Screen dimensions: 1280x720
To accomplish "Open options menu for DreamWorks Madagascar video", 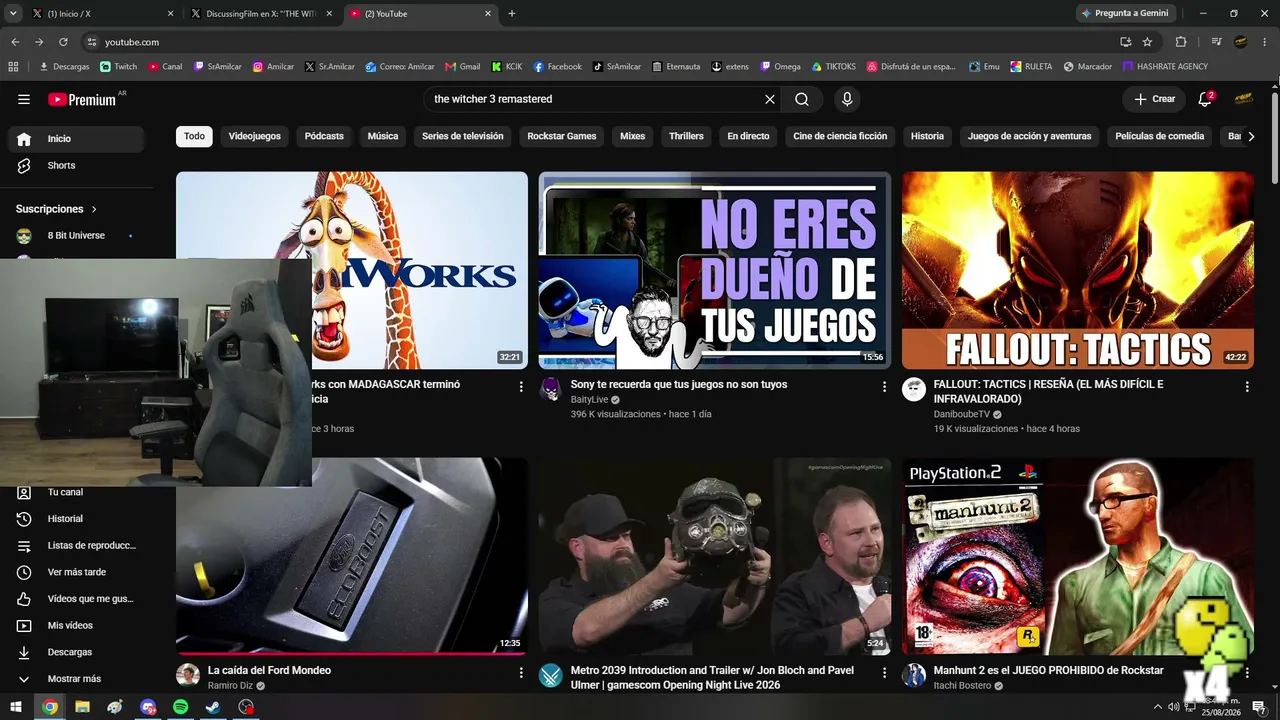I will pos(521,386).
